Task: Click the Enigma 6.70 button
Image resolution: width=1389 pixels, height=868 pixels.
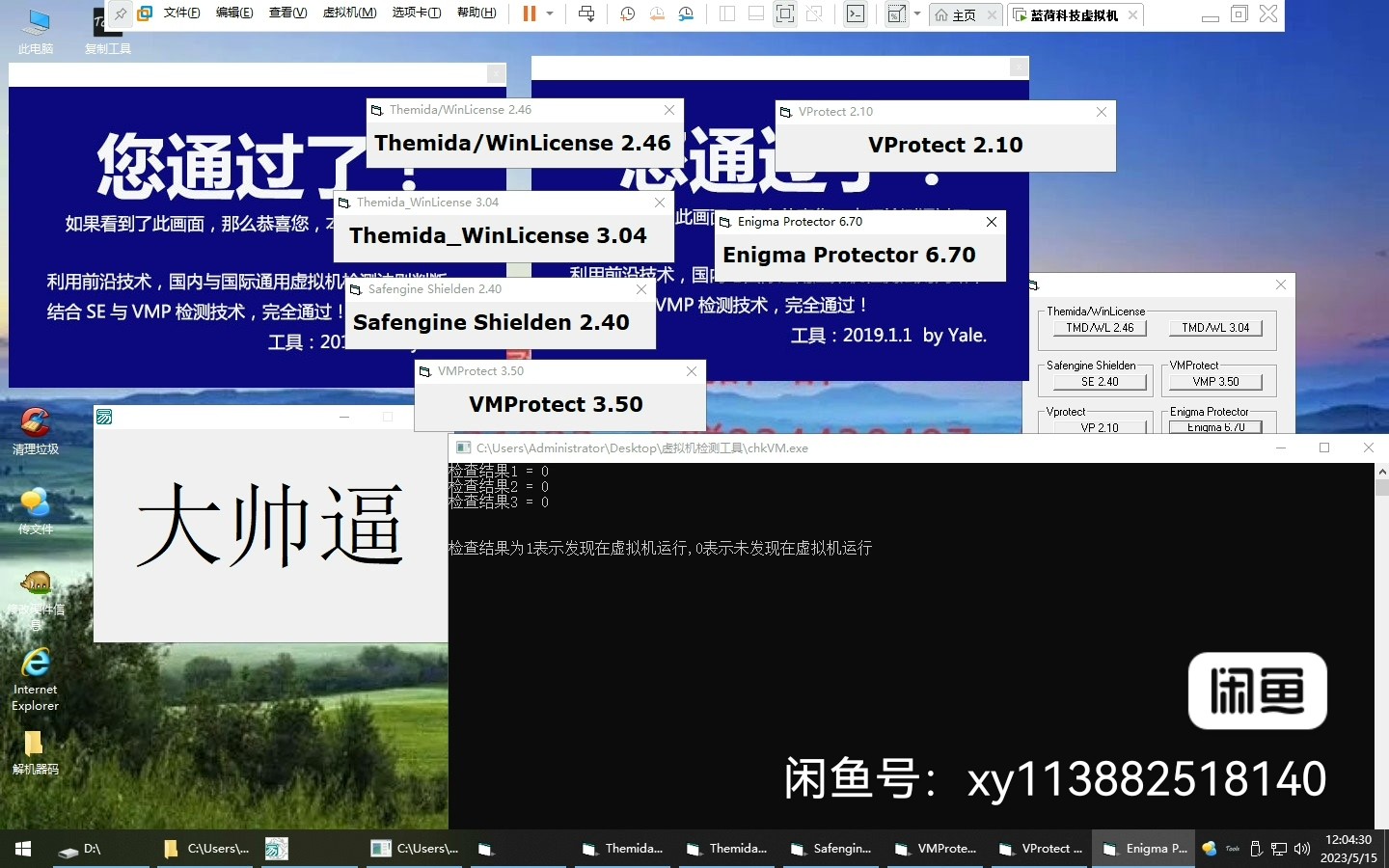Action: click(1215, 427)
